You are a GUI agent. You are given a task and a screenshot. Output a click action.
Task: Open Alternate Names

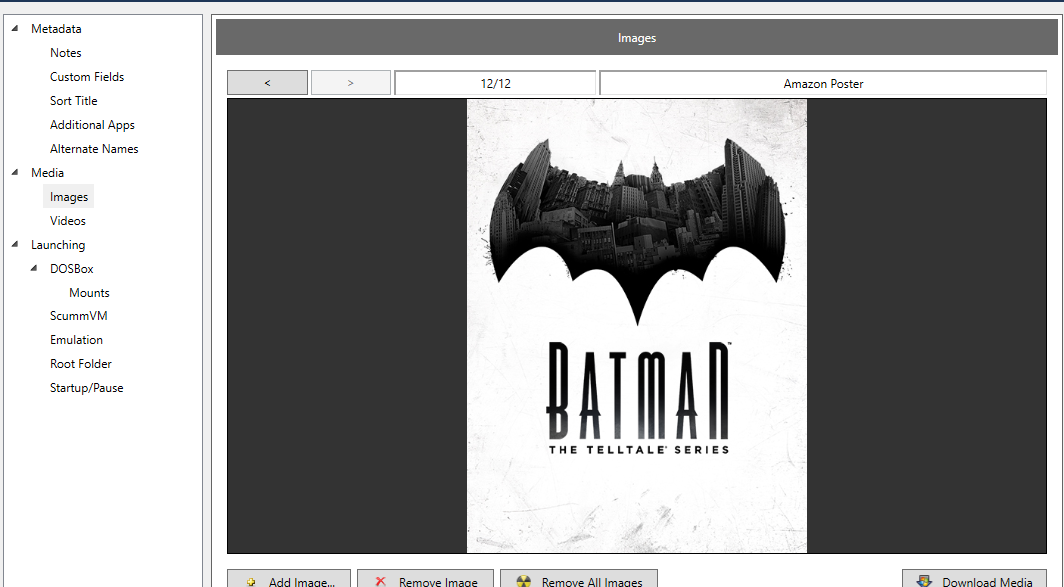94,149
